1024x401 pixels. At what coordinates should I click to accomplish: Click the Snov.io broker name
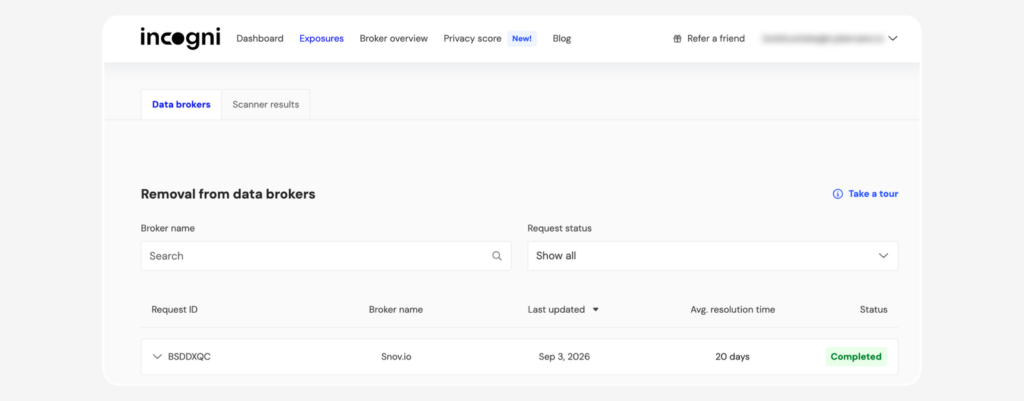(396, 357)
